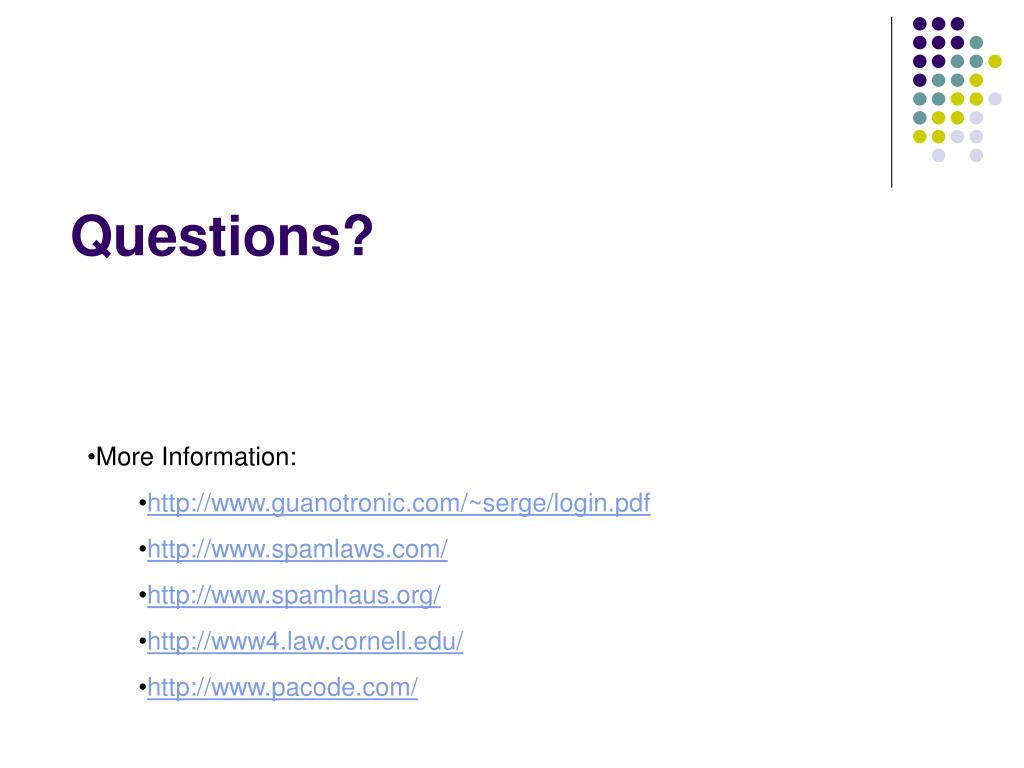The width and height of the screenshot is (1024, 768).
Task: Click the bullet before the spamhaus link
Action: point(142,596)
